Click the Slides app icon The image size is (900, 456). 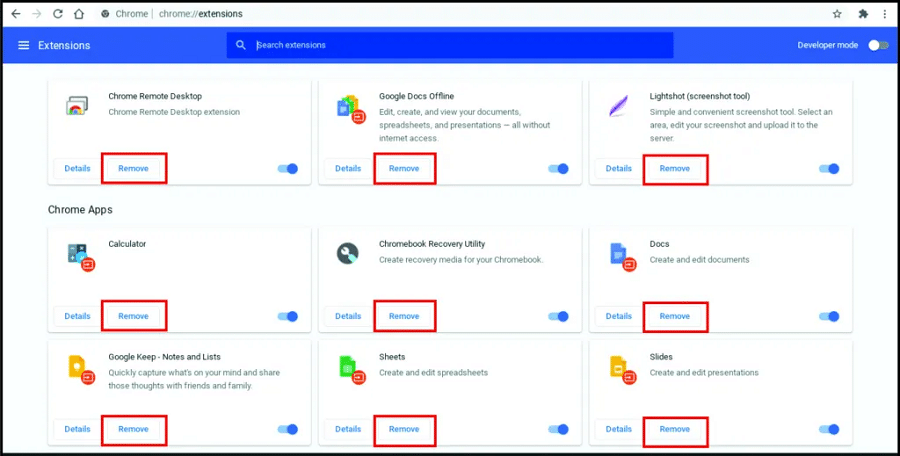pyautogui.click(x=621, y=369)
